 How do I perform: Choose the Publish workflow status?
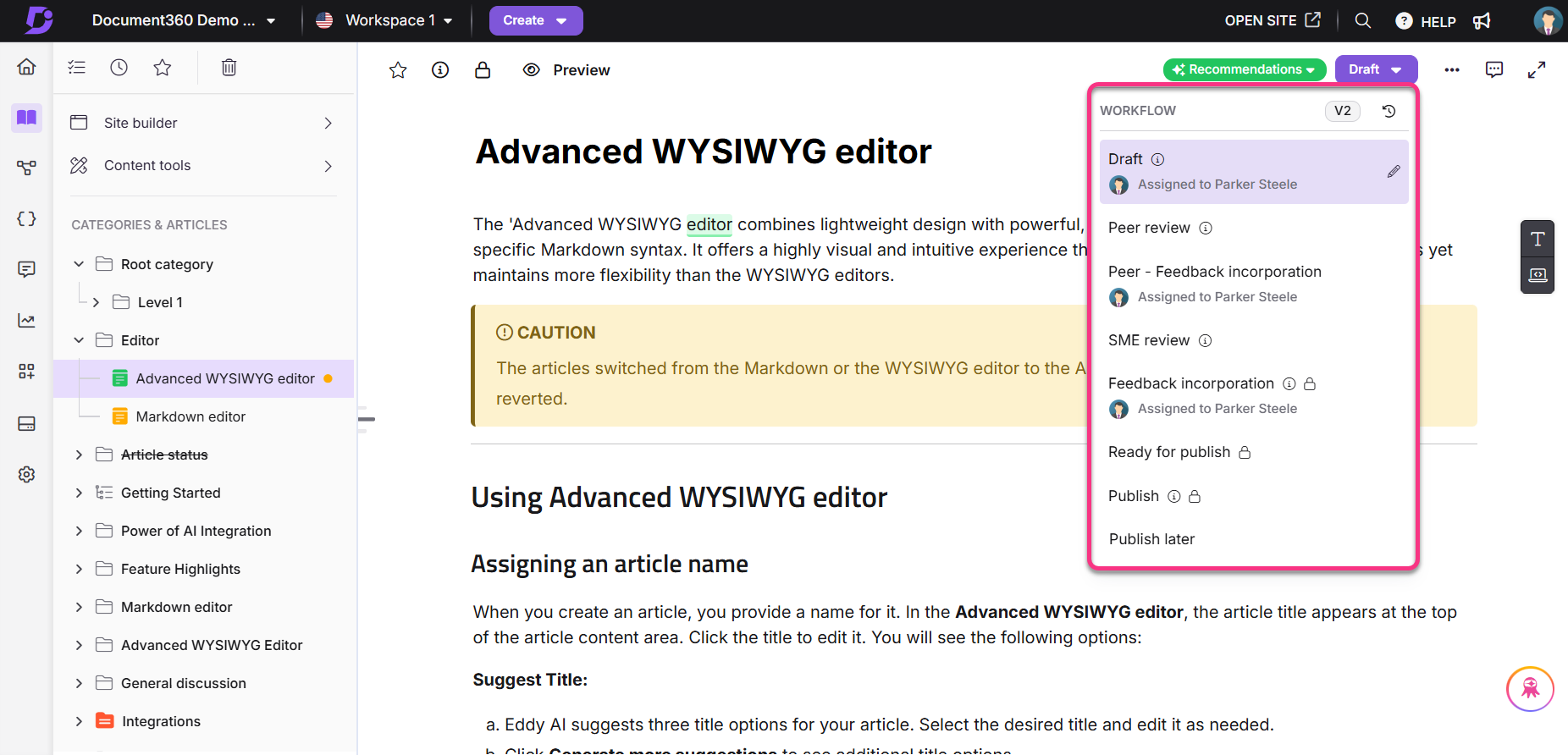[x=1133, y=496]
